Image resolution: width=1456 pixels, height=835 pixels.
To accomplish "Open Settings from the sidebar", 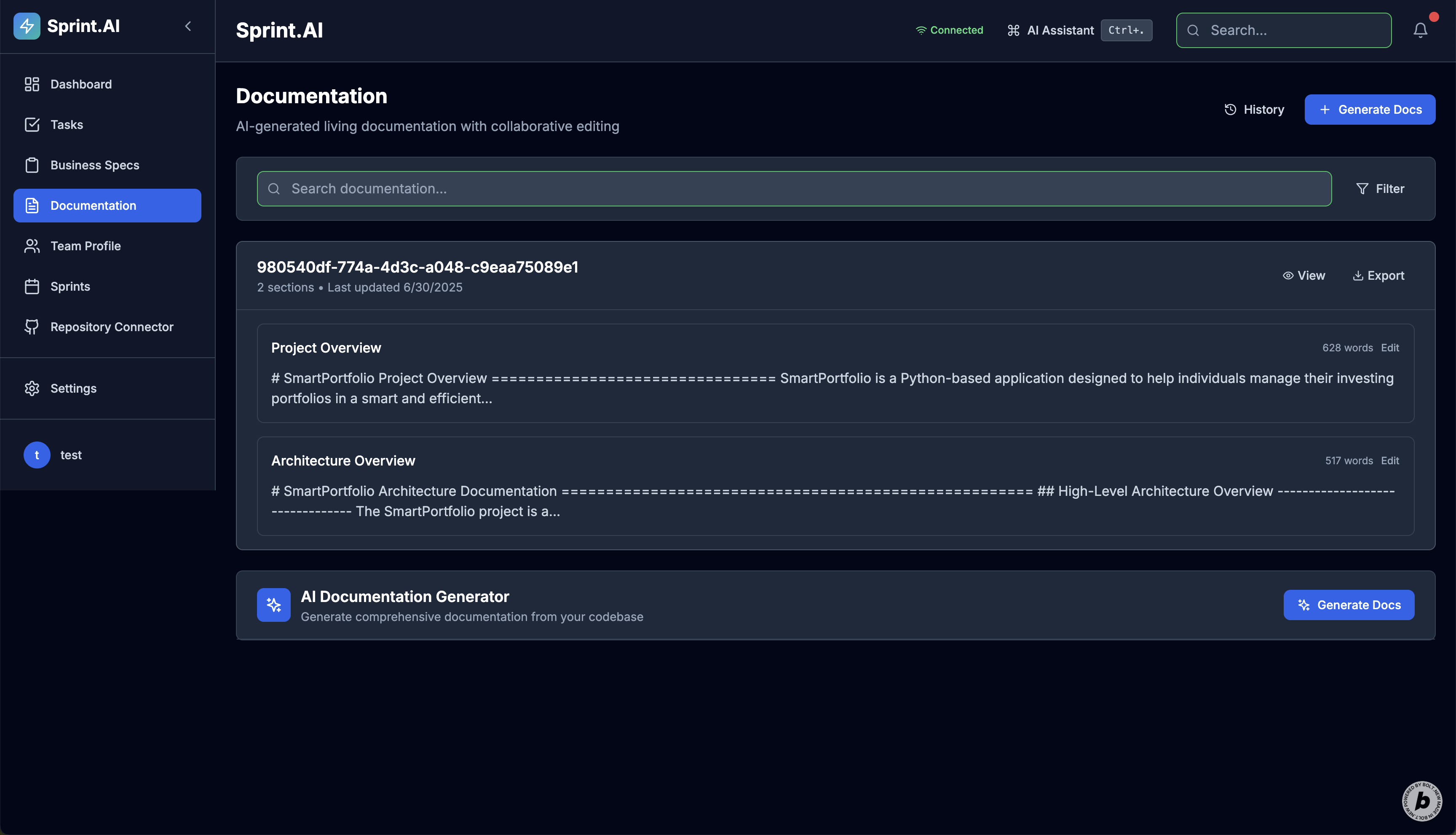I will click(73, 388).
